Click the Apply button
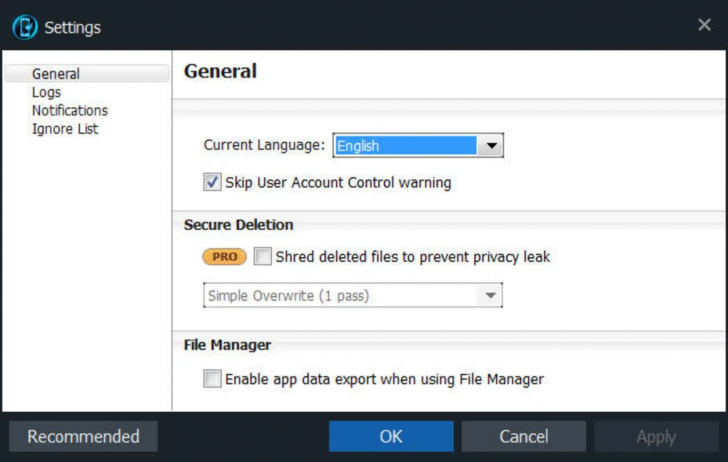 pyautogui.click(x=656, y=436)
